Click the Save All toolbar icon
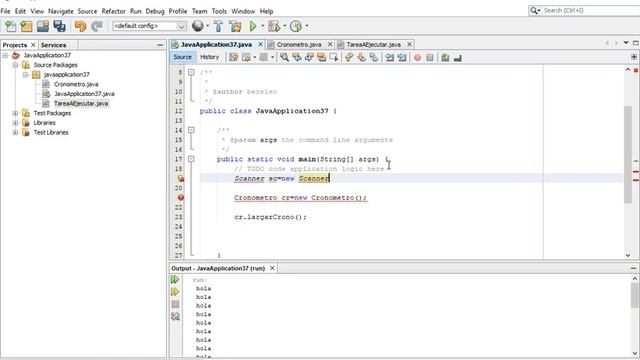Image resolution: width=640 pixels, height=360 pixels. pyautogui.click(x=60, y=26)
